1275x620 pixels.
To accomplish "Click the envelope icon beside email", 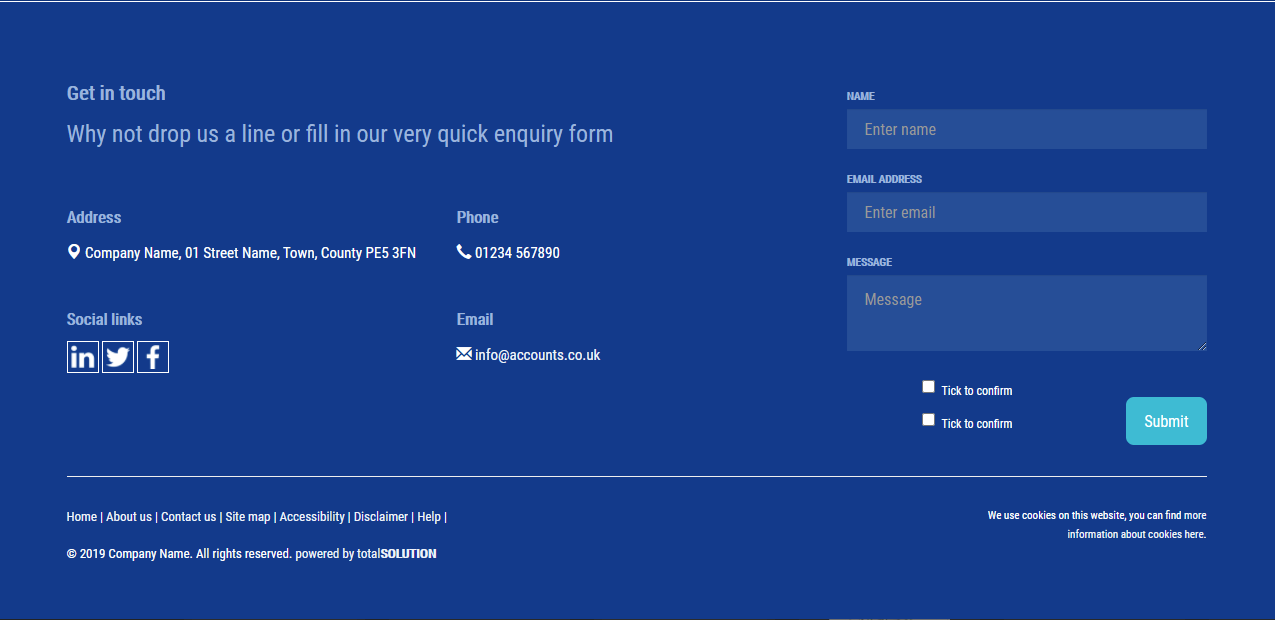I will pyautogui.click(x=464, y=354).
